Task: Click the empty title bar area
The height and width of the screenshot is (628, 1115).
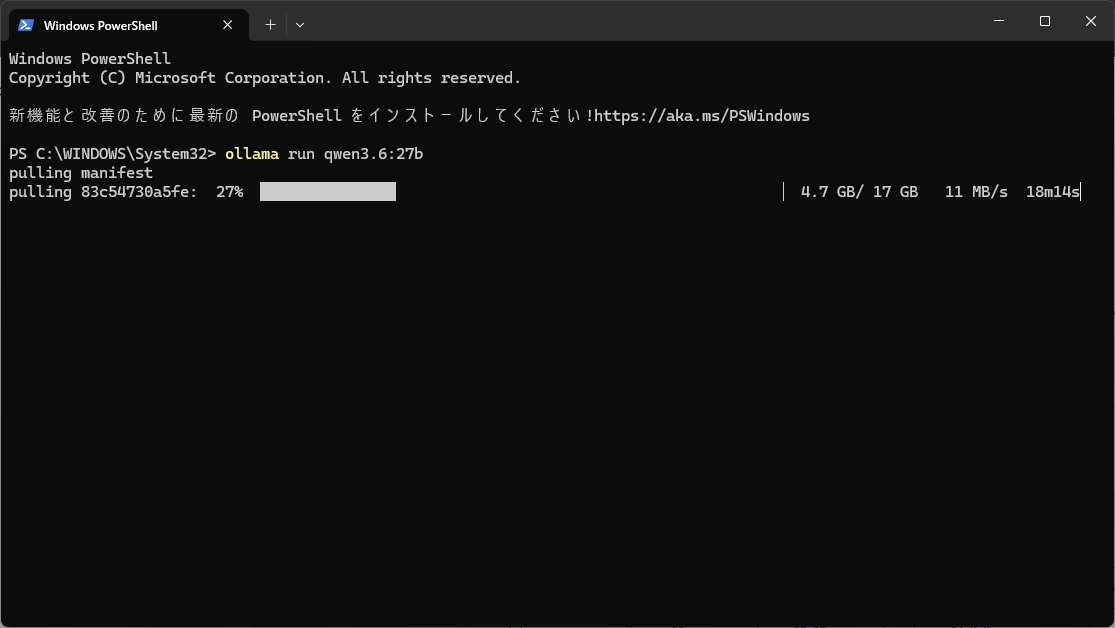Action: tap(640, 21)
